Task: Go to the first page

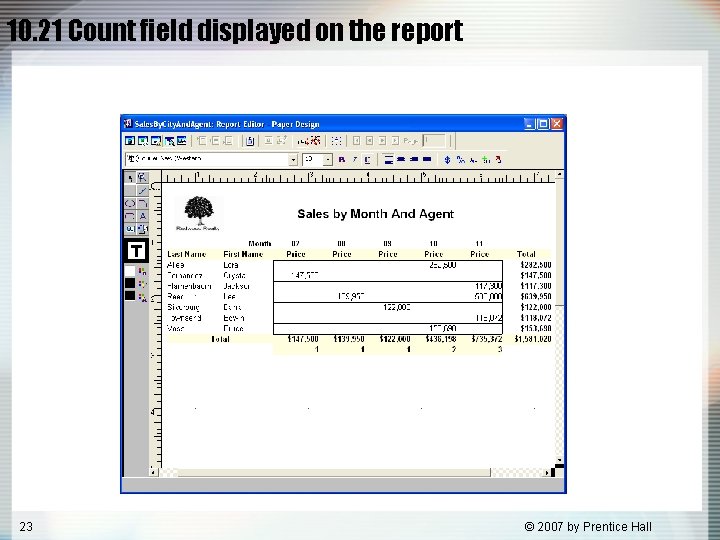Action: pyautogui.click(x=356, y=141)
